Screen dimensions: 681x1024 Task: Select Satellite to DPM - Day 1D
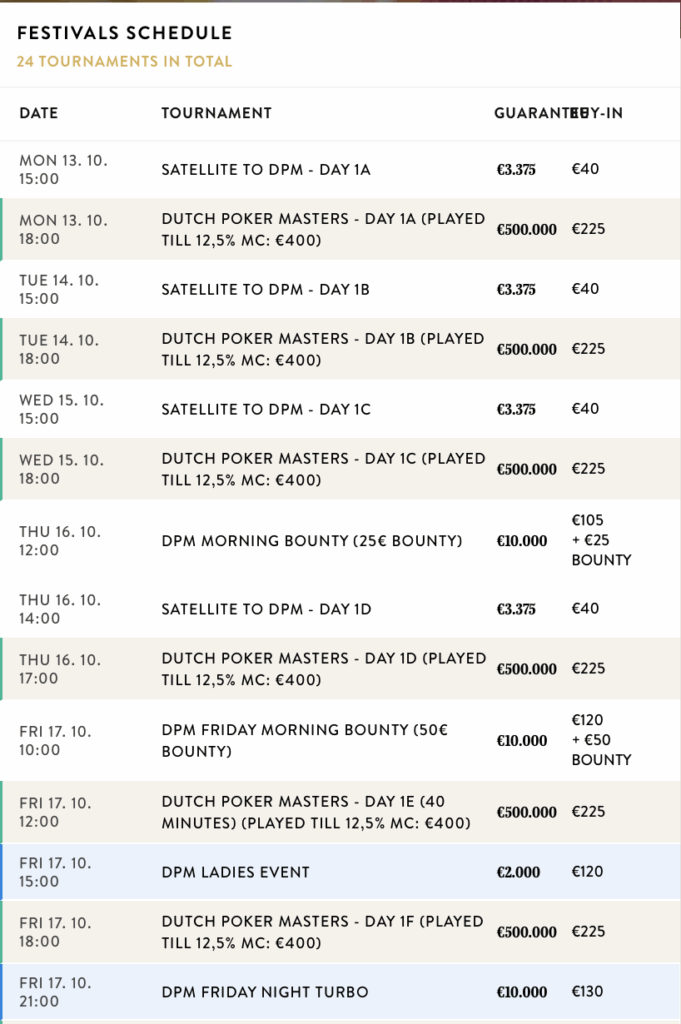[x=266, y=609]
